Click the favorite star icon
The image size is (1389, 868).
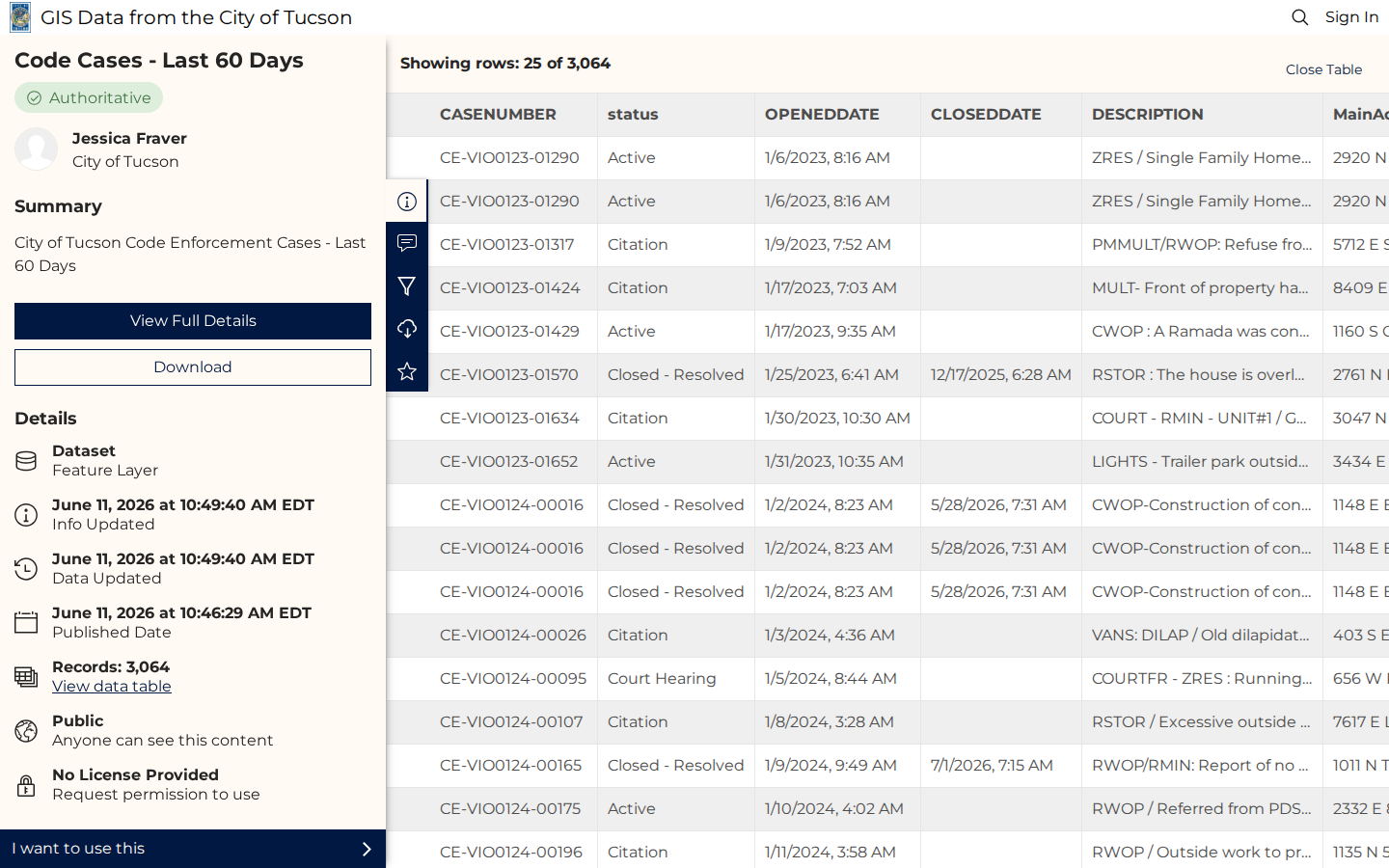(407, 371)
